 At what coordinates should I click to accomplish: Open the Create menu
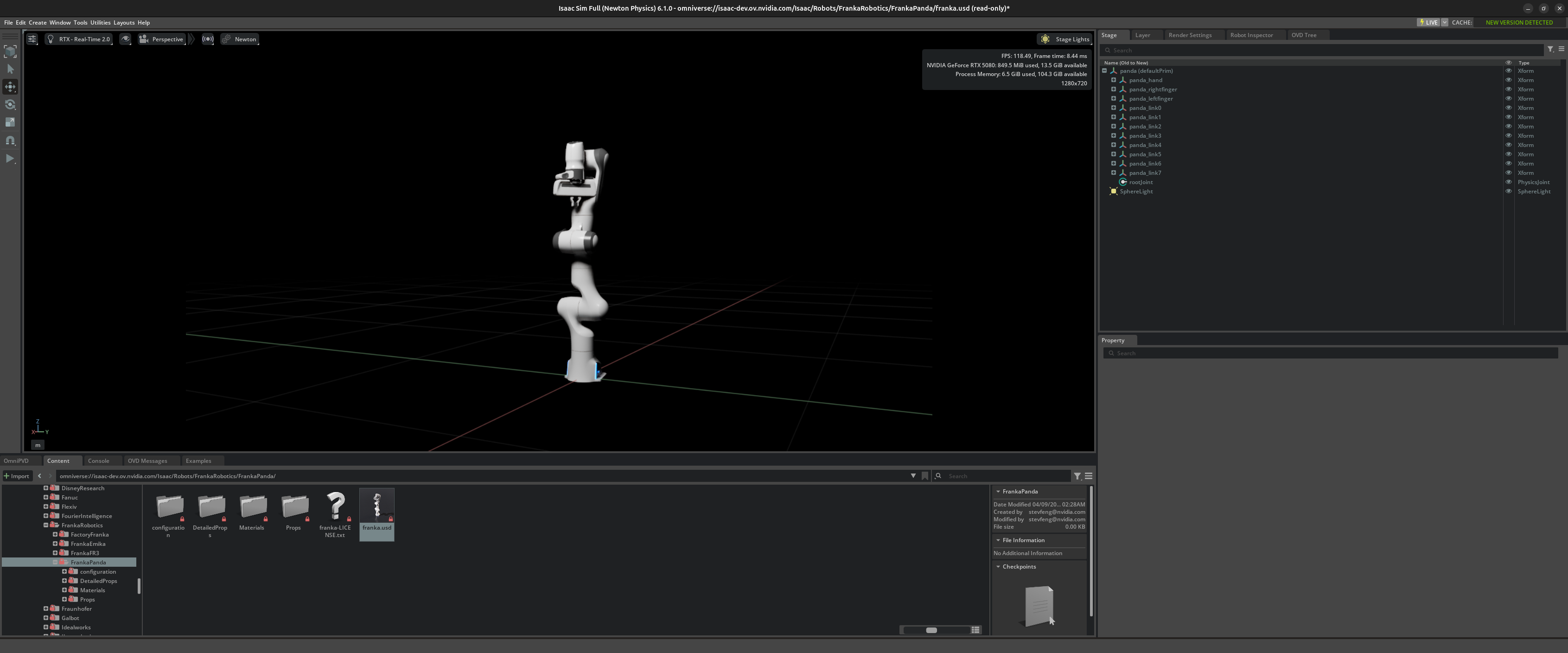pyautogui.click(x=38, y=23)
